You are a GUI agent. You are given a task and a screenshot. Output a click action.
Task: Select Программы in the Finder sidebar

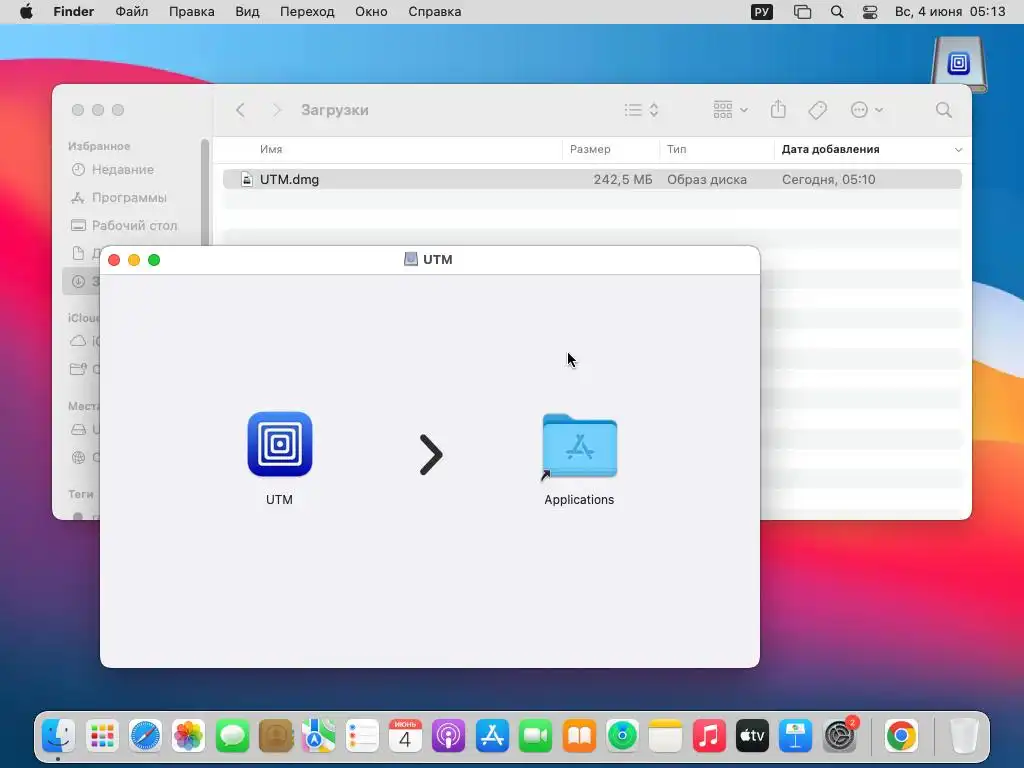pyautogui.click(x=129, y=197)
